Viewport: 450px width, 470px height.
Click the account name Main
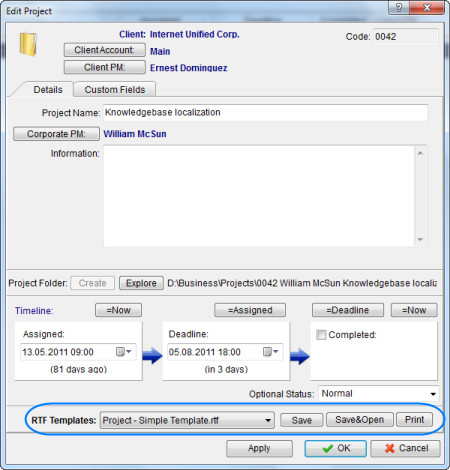[x=160, y=52]
